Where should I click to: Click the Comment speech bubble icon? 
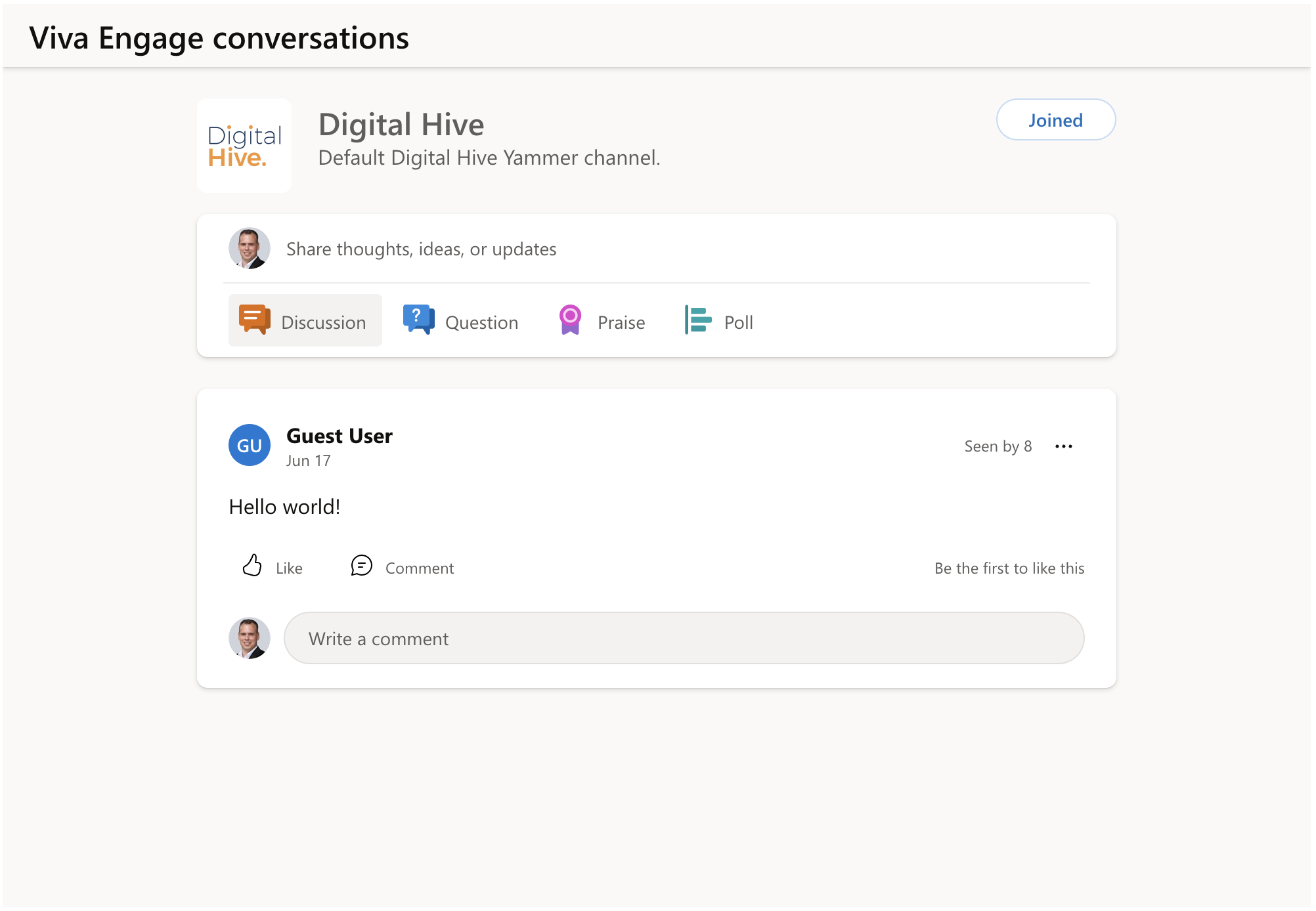(x=361, y=565)
